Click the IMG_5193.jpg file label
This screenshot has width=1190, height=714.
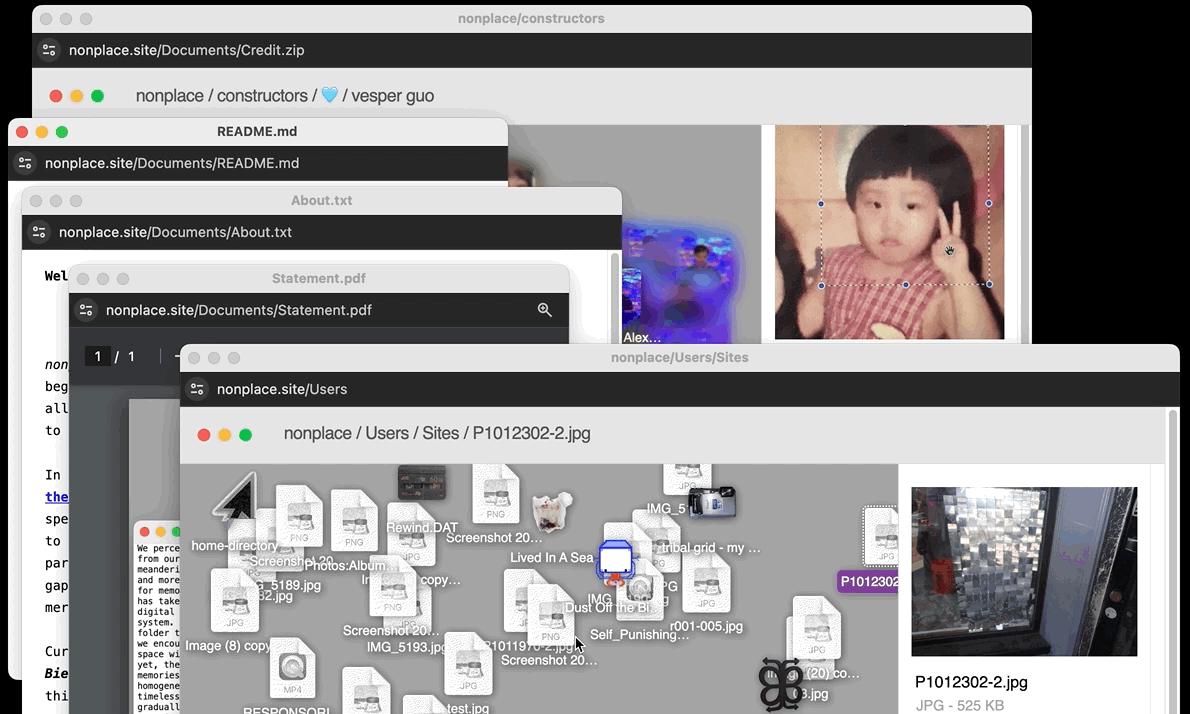pyautogui.click(x=406, y=647)
